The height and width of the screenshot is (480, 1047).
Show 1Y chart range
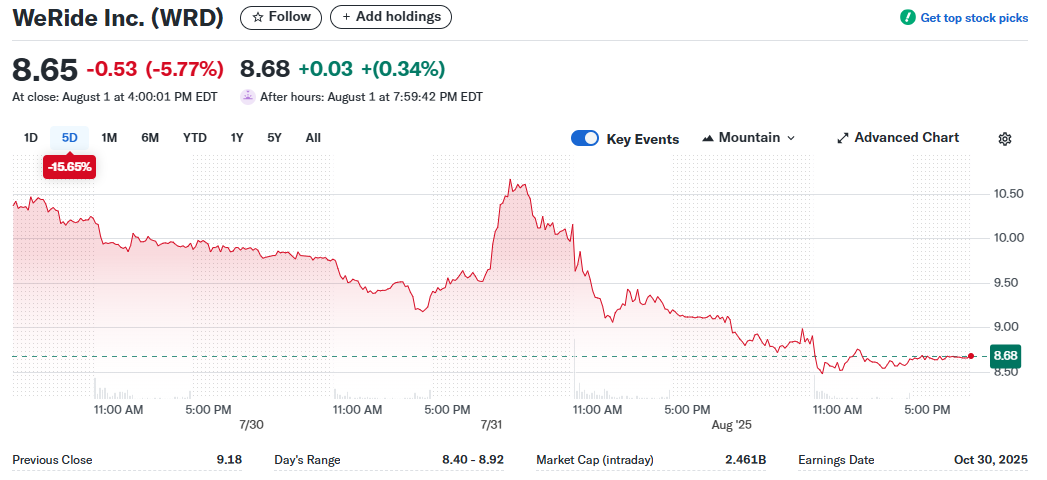click(x=237, y=138)
